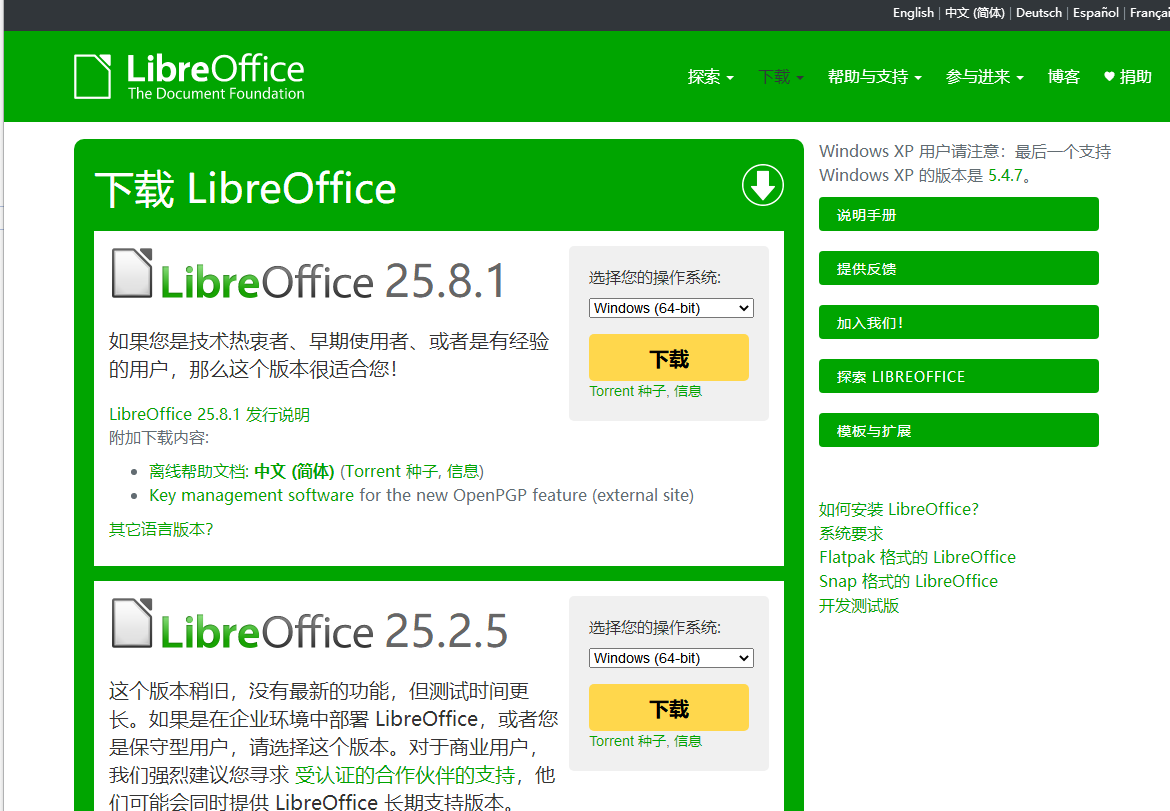
Task: Open the 帮助与支持 navigation menu
Action: click(x=875, y=77)
